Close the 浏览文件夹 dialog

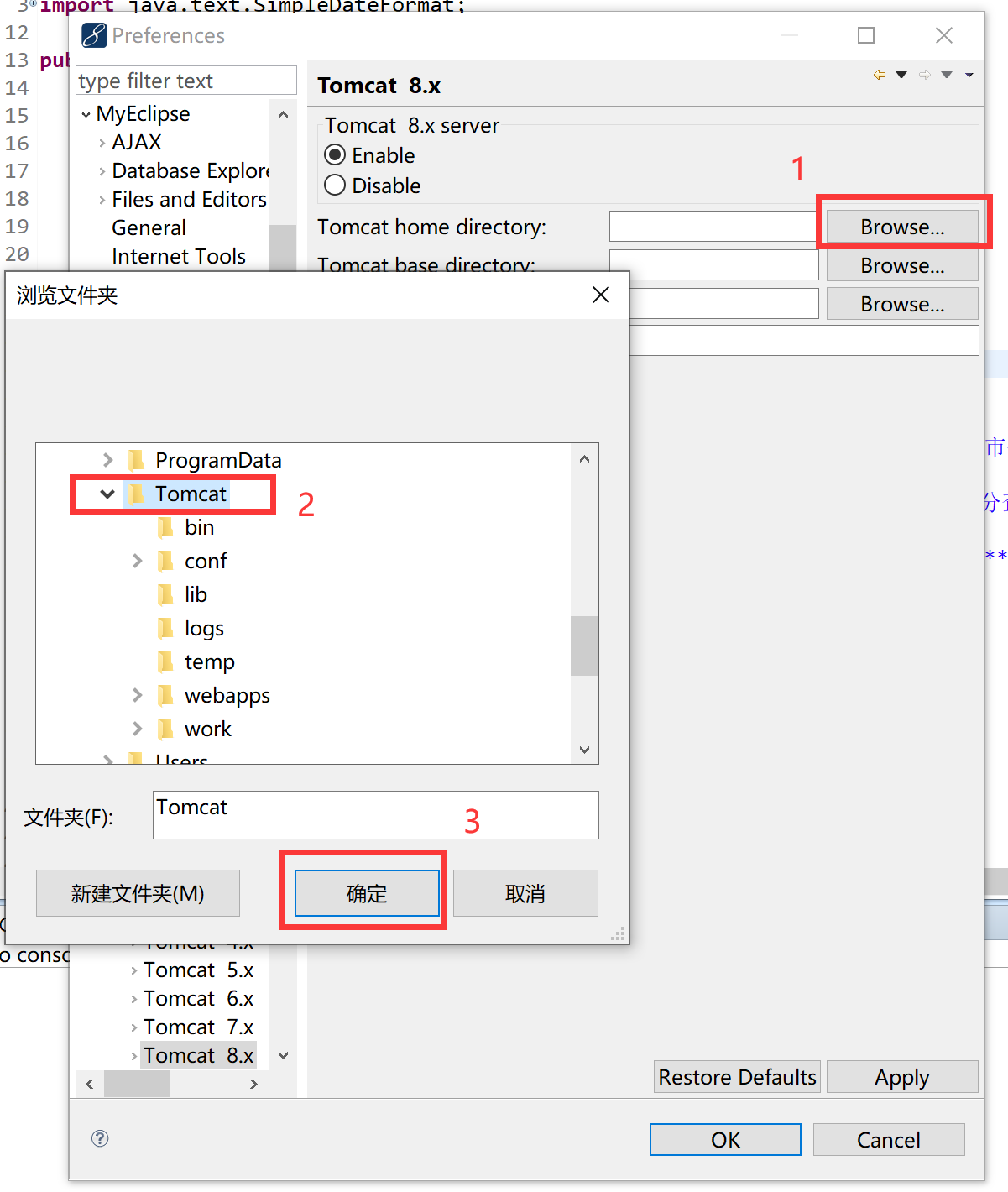click(601, 295)
